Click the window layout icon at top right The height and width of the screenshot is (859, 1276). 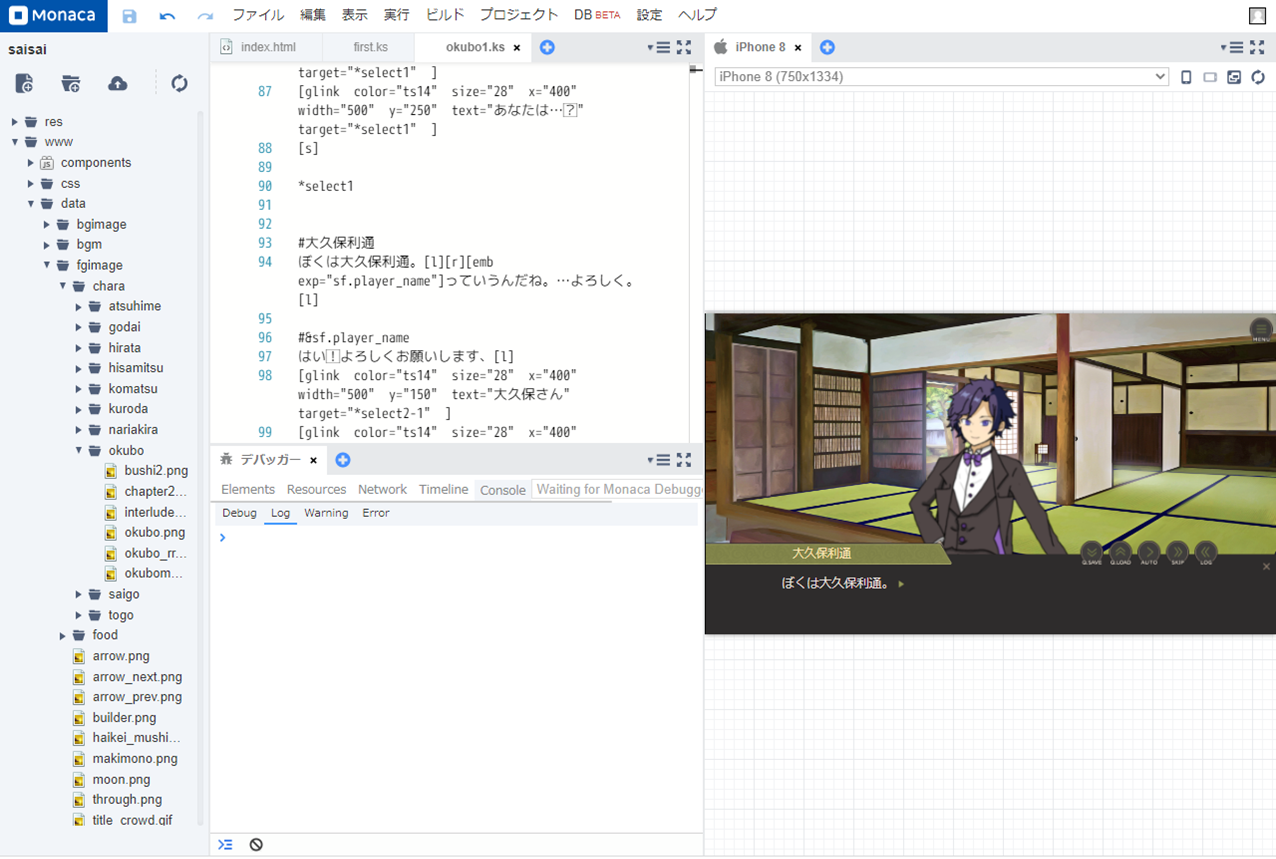(x=1257, y=15)
